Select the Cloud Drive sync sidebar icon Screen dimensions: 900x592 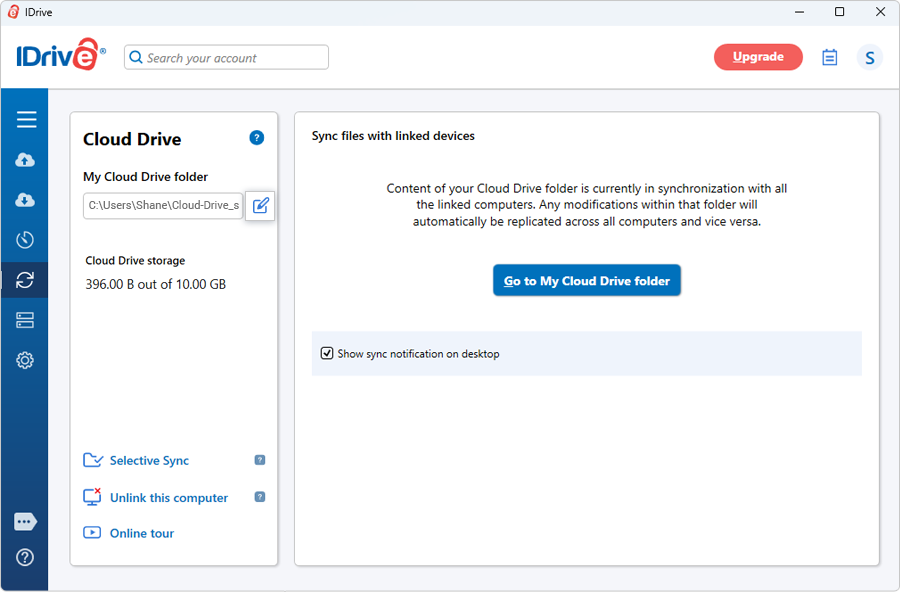pyautogui.click(x=25, y=280)
